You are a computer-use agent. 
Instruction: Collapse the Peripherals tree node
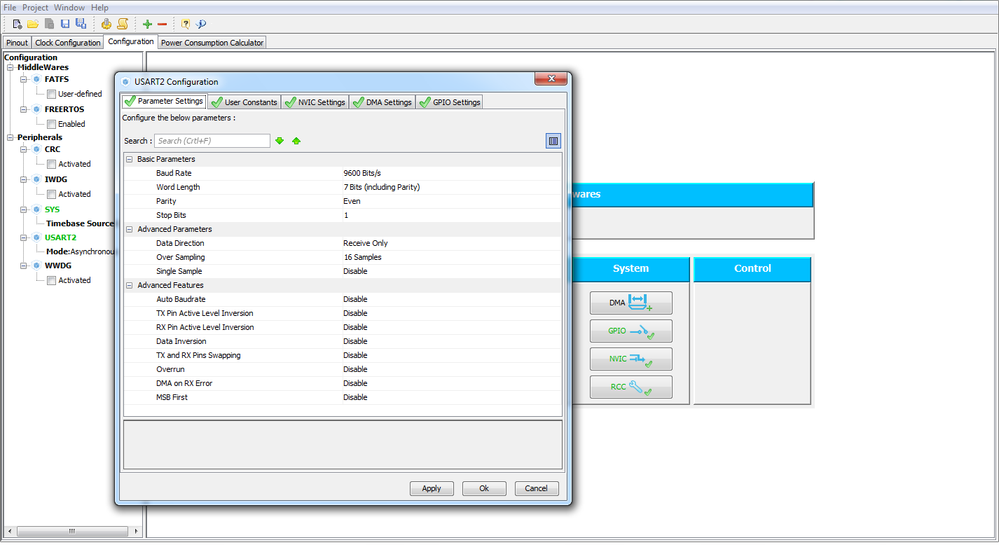click(x=10, y=137)
